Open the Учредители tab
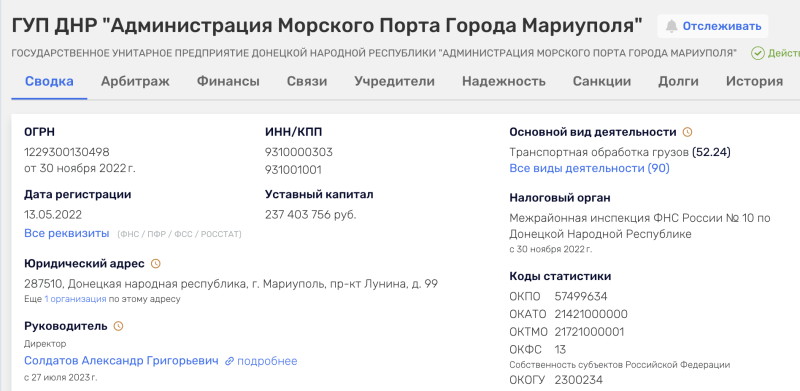The height and width of the screenshot is (391, 800). point(394,81)
